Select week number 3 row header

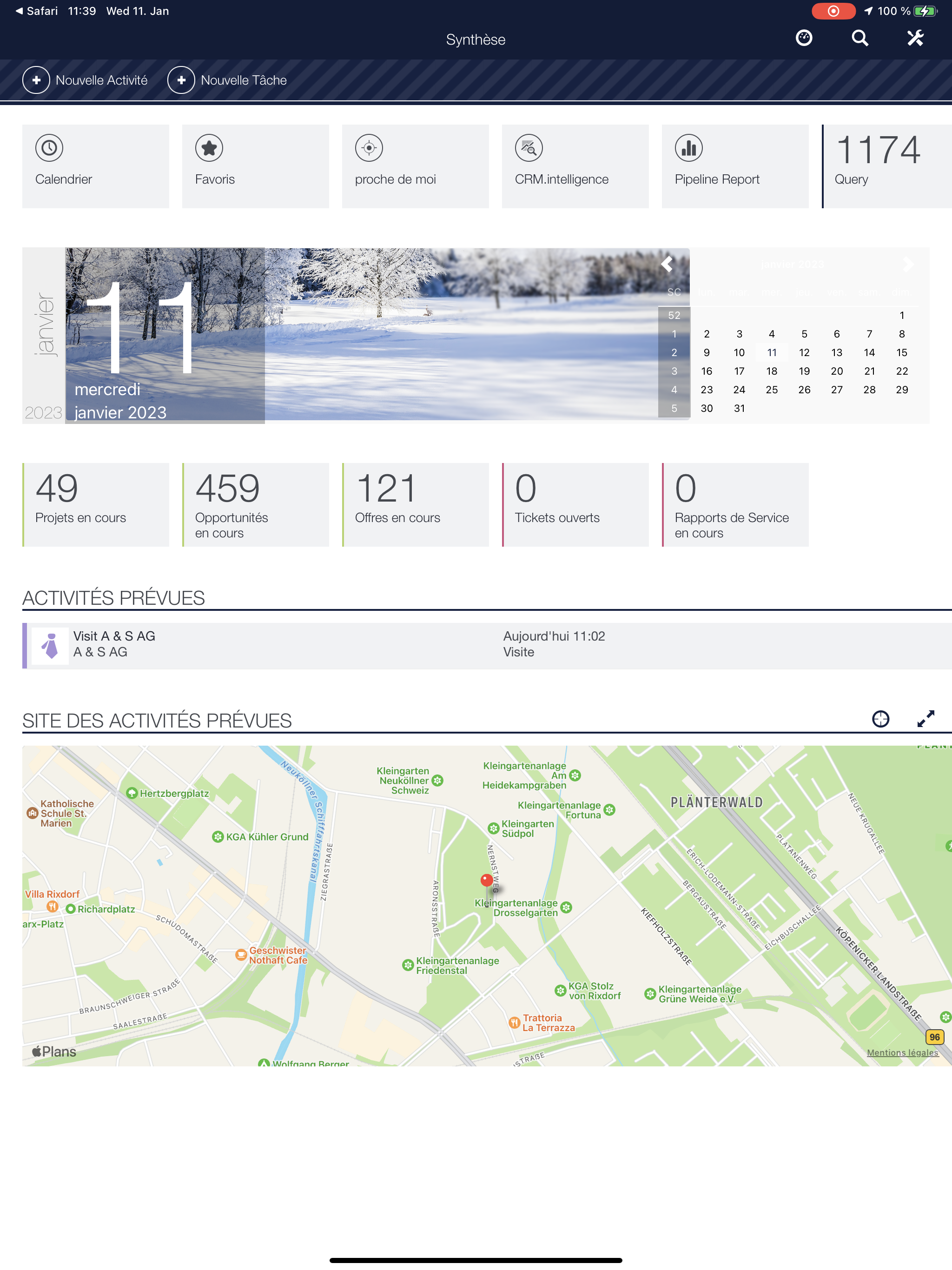[674, 371]
